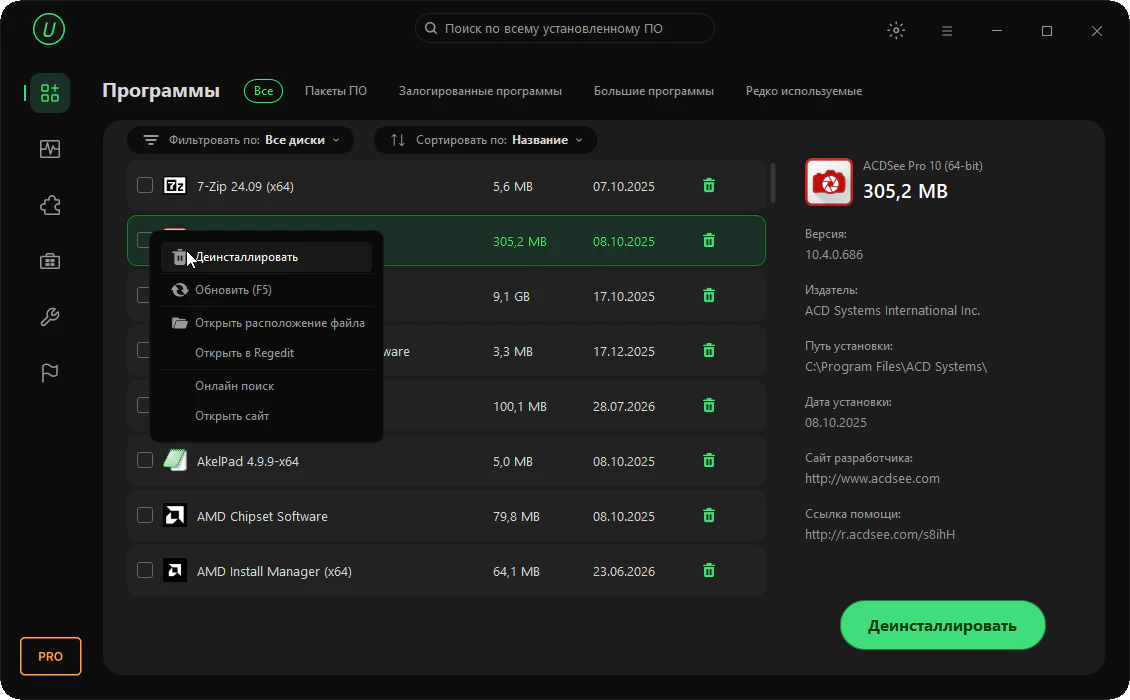Viewport: 1130px width, 700px height.
Task: Open the Programs grid icon in sidebar
Action: point(50,93)
